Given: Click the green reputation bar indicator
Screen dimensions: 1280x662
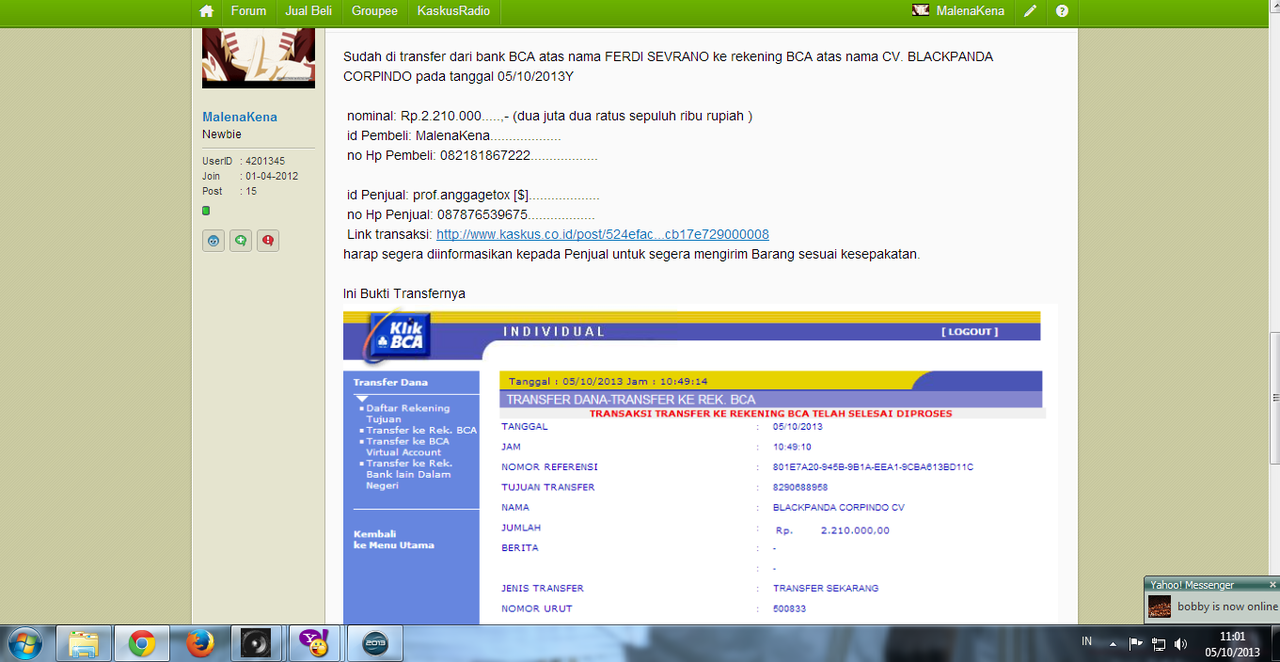Looking at the screenshot, I should click(x=206, y=211).
